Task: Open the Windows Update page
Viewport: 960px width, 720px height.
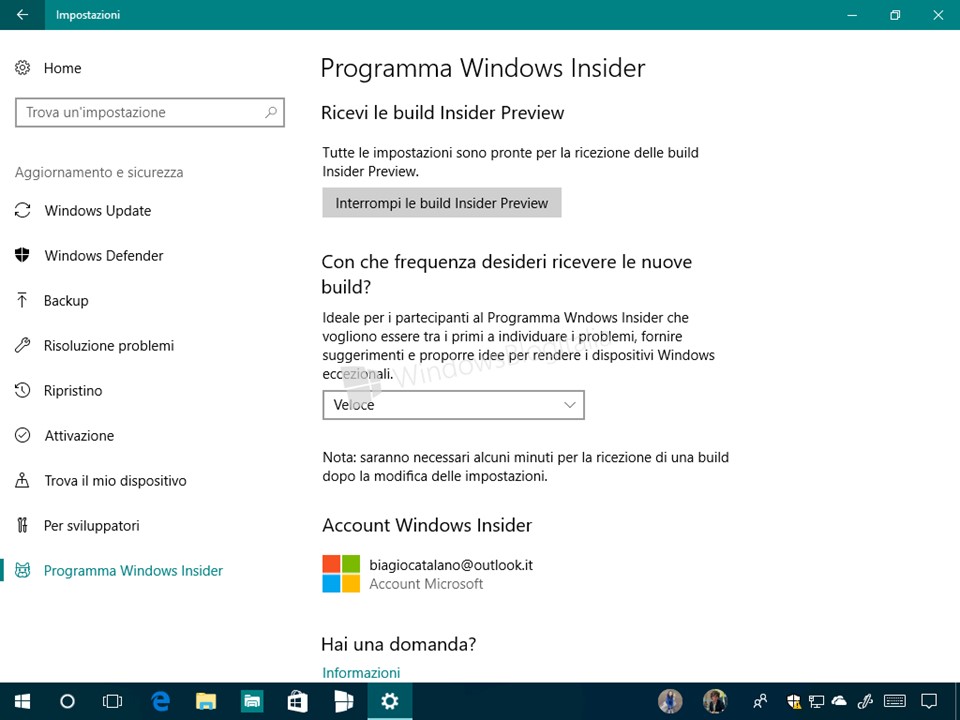Action: click(97, 211)
